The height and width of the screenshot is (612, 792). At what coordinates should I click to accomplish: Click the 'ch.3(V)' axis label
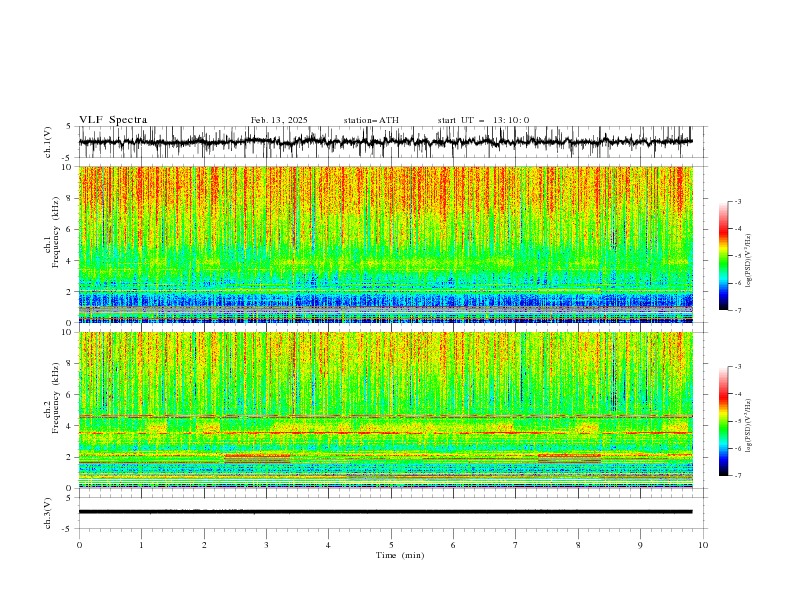(x=48, y=513)
